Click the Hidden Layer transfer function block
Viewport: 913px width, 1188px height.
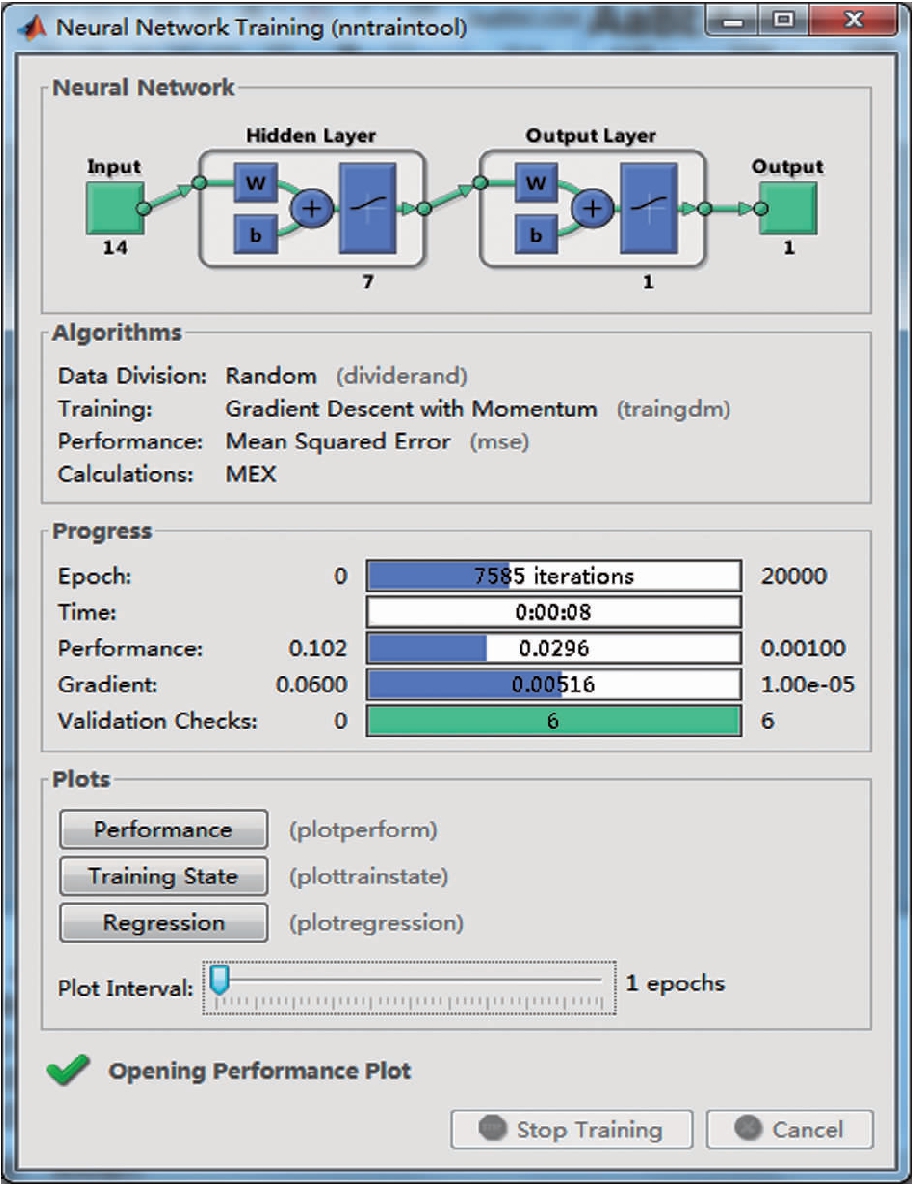368,209
